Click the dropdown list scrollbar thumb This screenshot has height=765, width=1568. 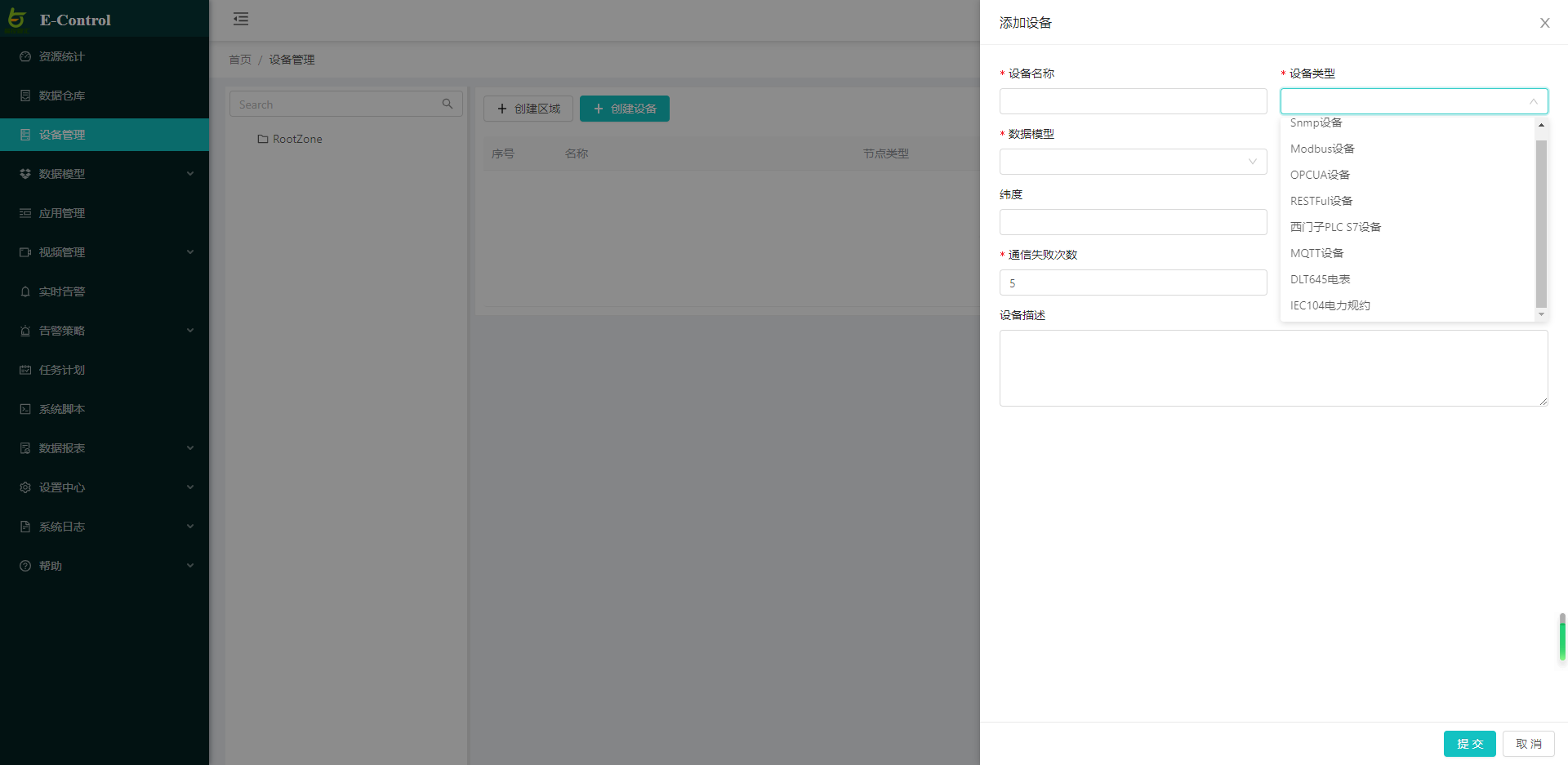[1541, 223]
